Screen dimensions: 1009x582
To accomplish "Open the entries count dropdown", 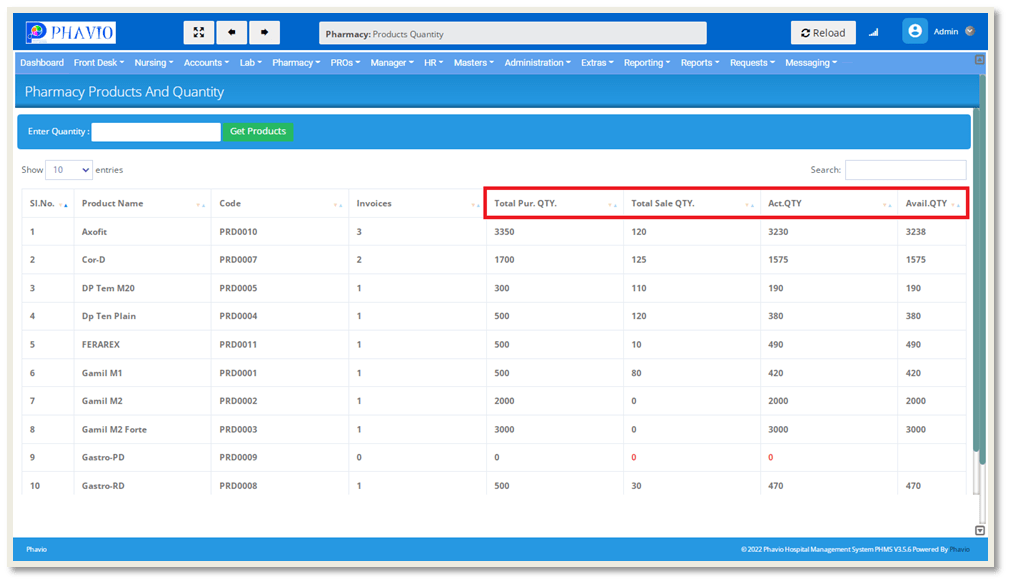I will click(69, 170).
